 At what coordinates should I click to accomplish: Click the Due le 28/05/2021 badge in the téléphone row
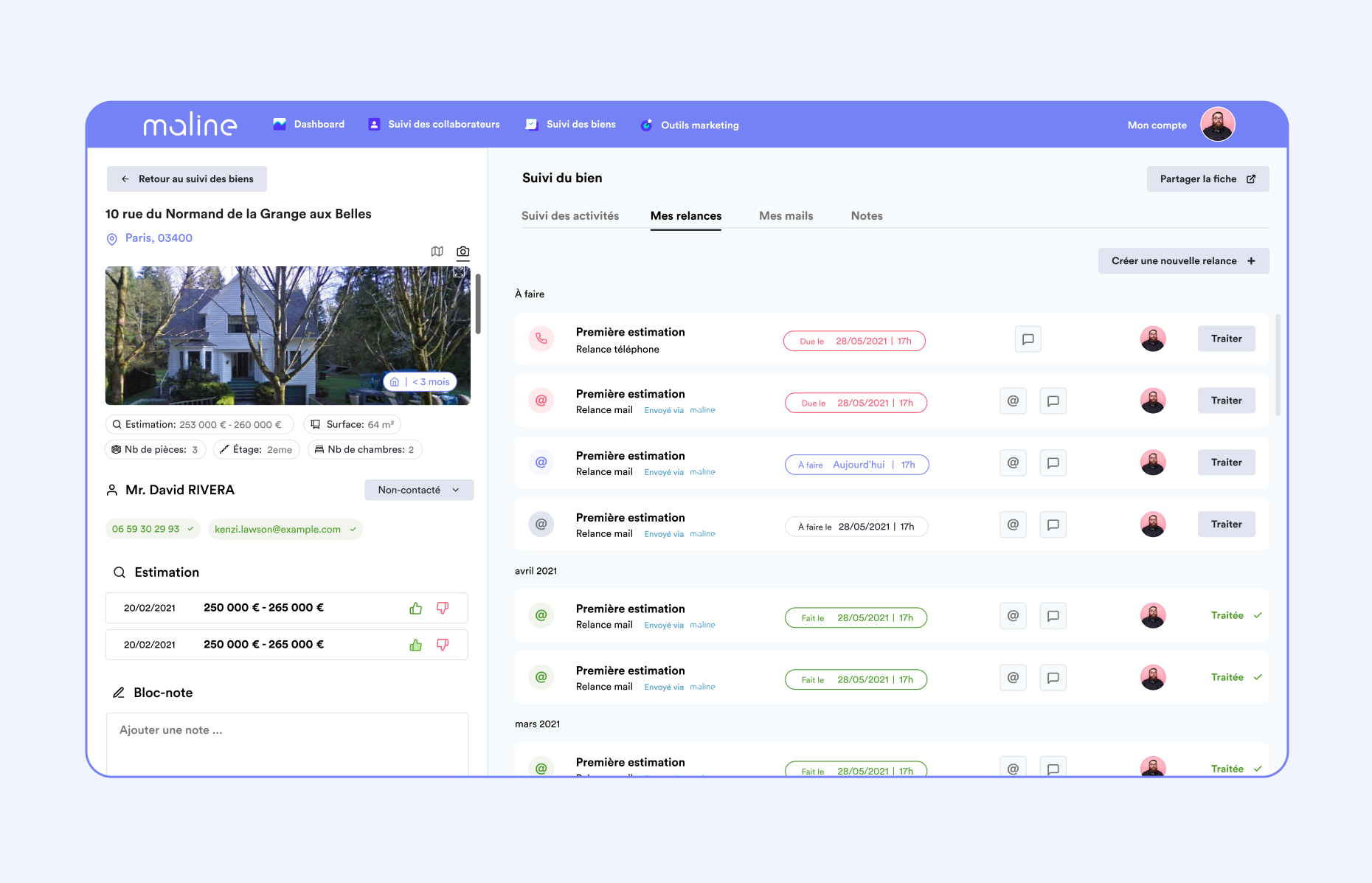pos(854,342)
